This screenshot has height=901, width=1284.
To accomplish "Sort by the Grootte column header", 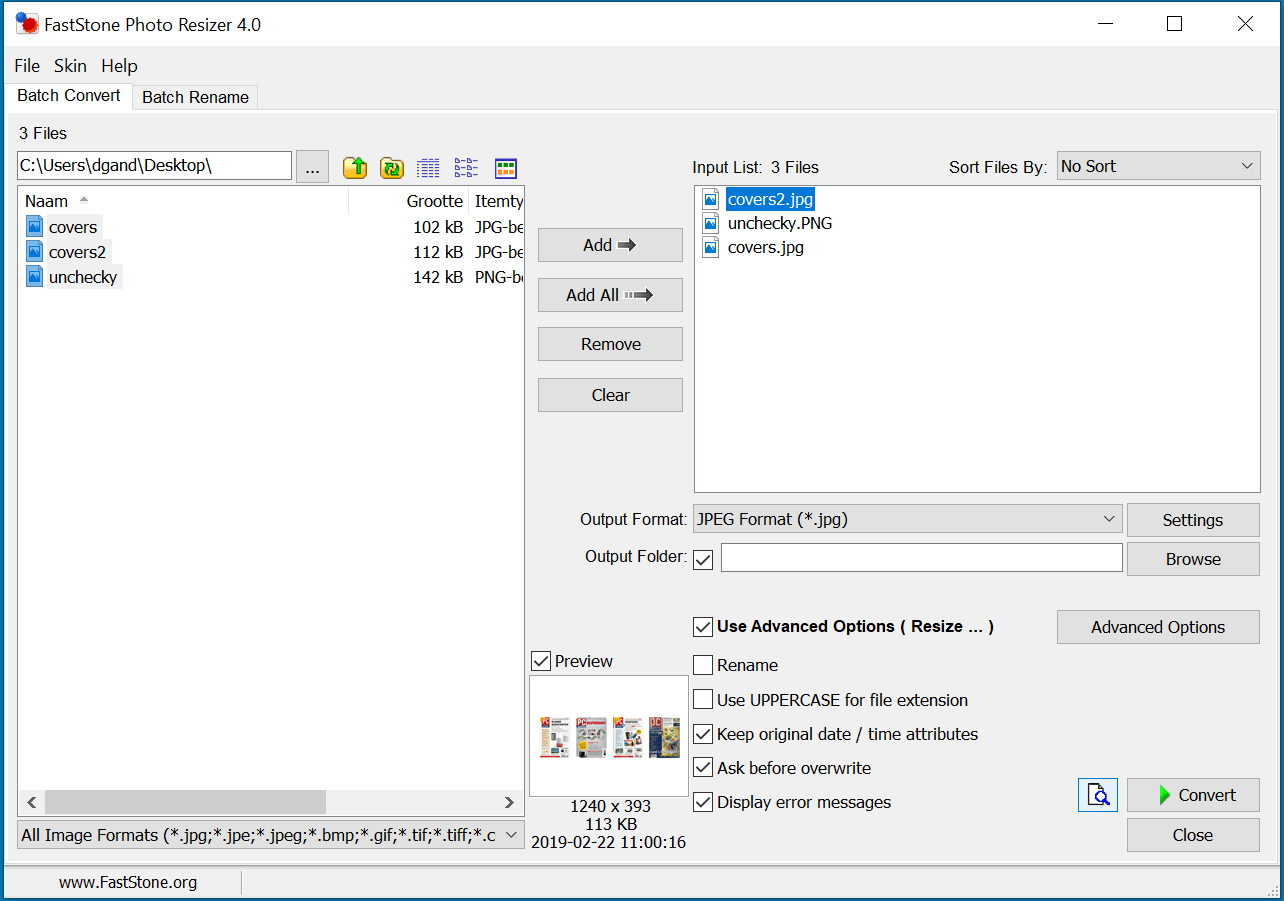I will click(x=408, y=201).
